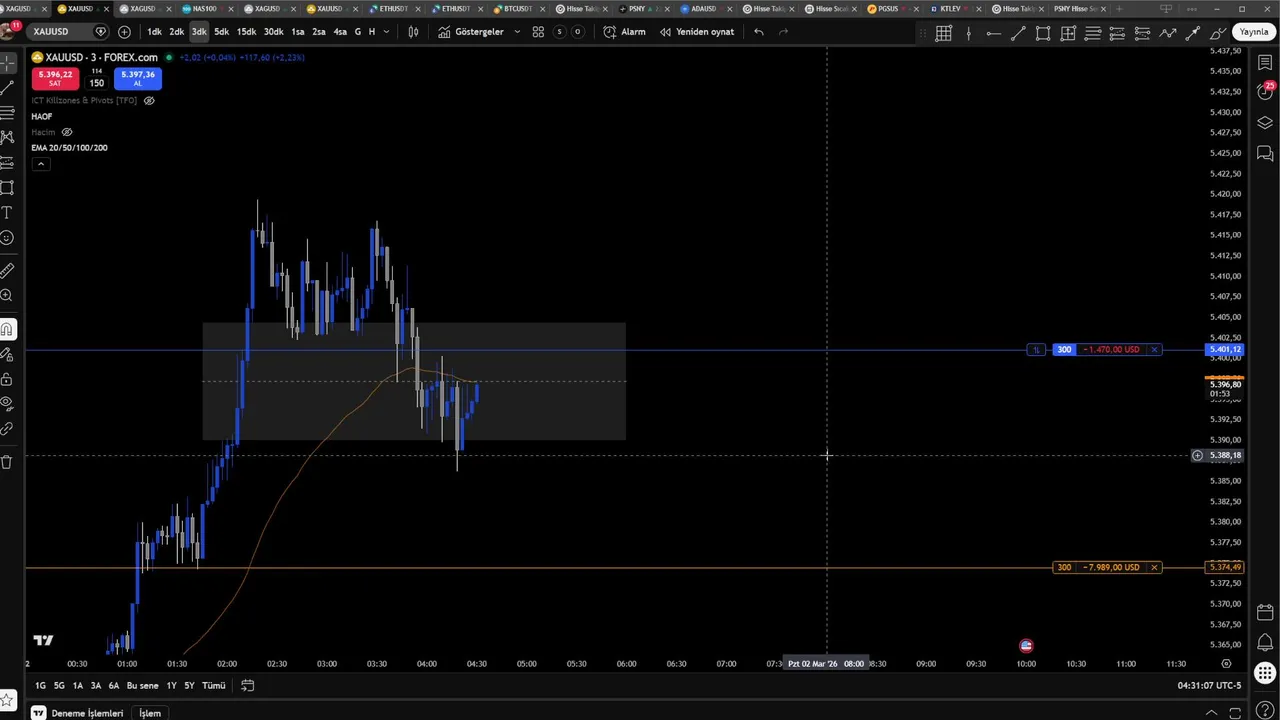The height and width of the screenshot is (720, 1280).
Task: Open the chat messages panel icon
Action: point(1265,154)
